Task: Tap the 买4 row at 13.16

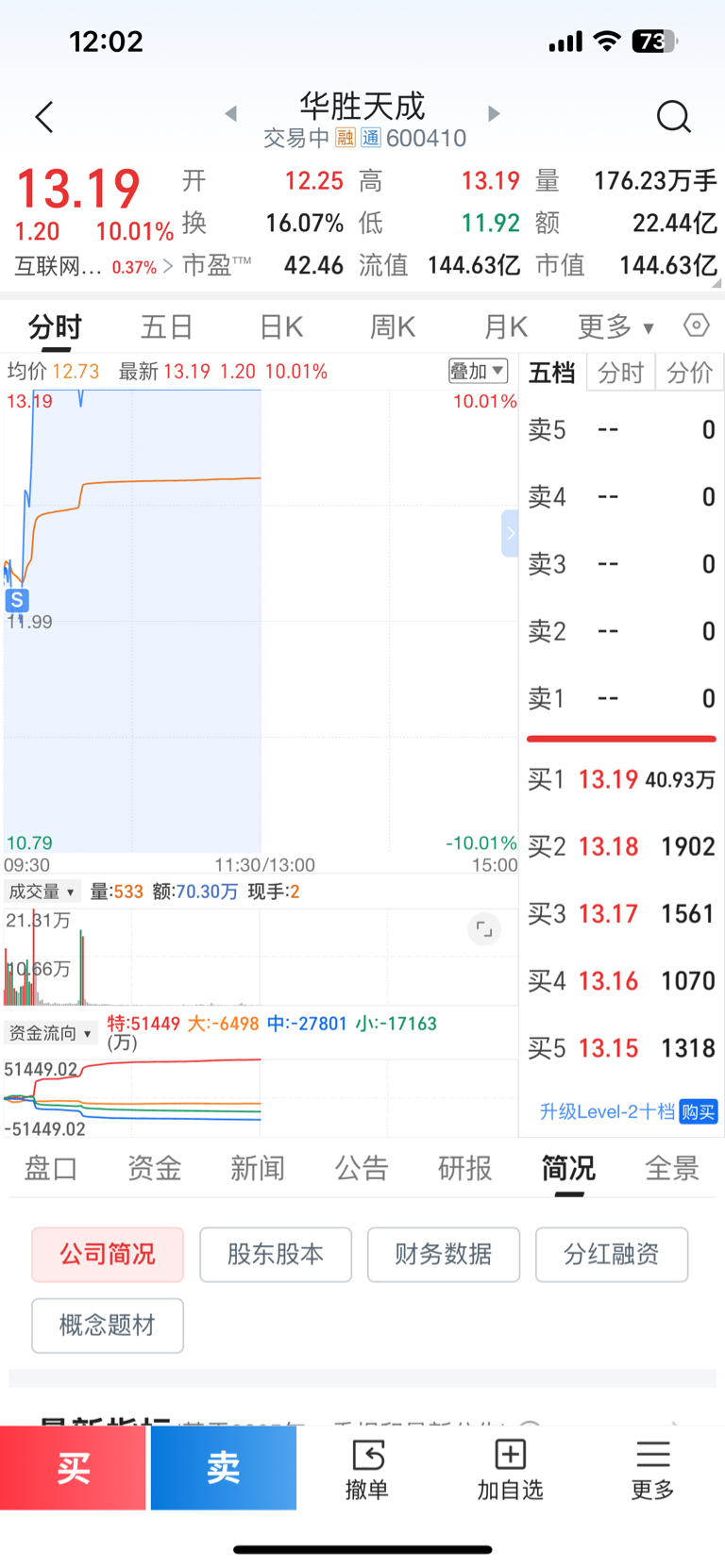Action: (621, 981)
